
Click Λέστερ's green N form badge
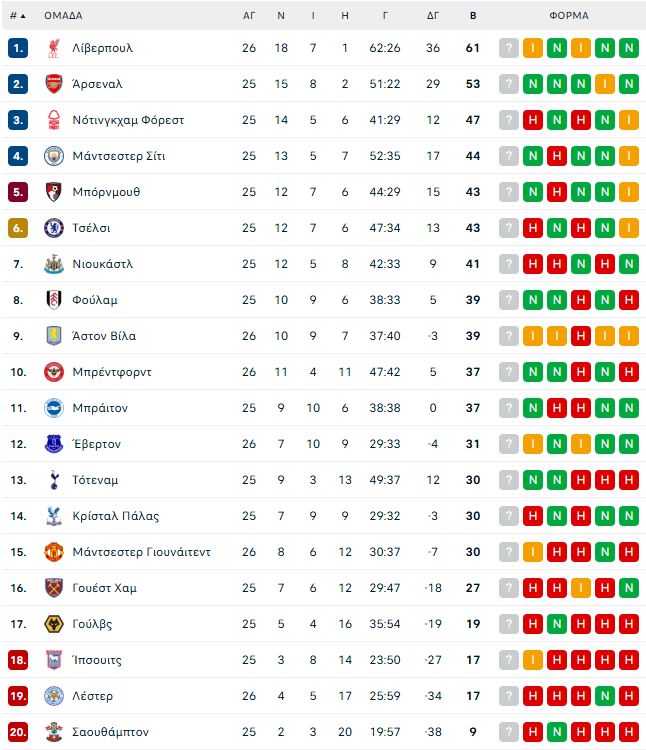click(604, 696)
